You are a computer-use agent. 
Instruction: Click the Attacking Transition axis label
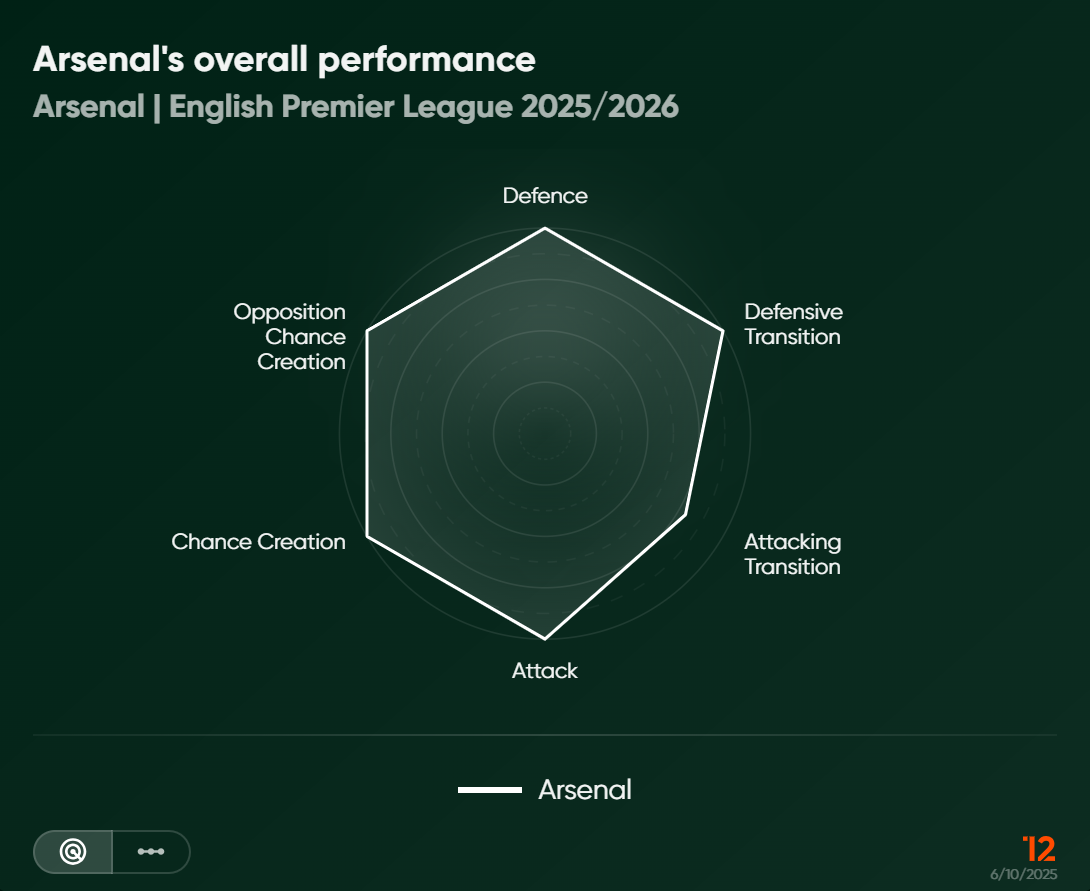[792, 554]
